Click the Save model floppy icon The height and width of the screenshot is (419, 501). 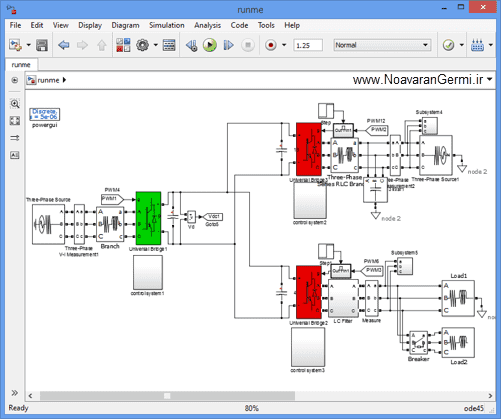coord(42,45)
